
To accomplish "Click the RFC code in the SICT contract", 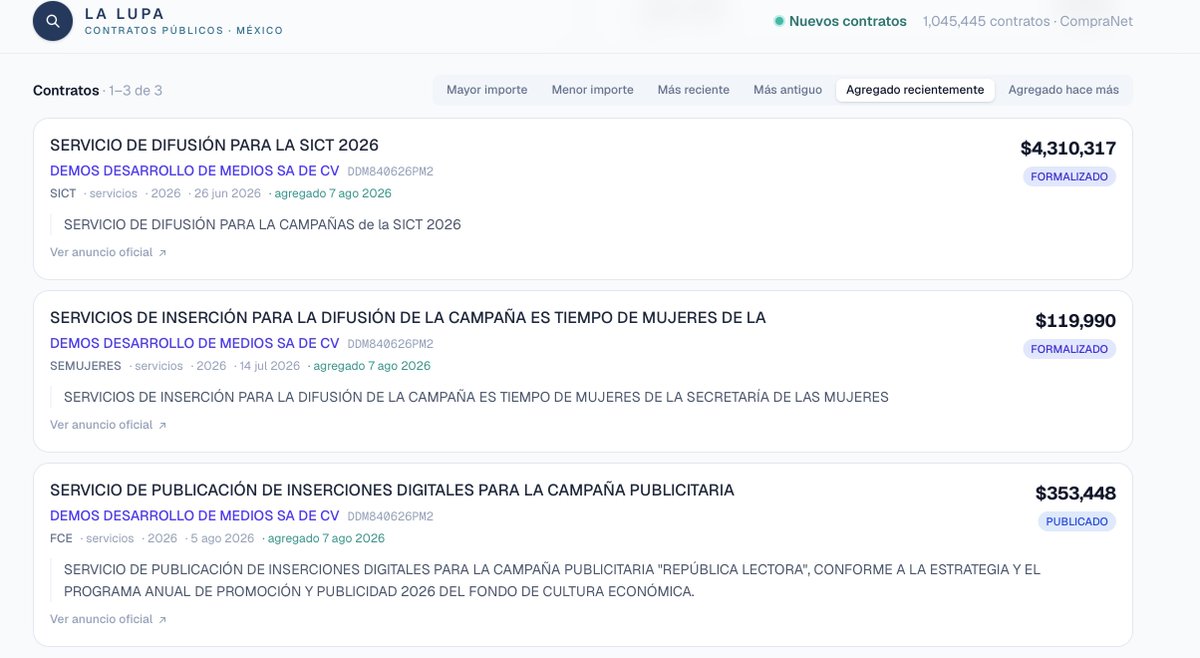I will pyautogui.click(x=390, y=172).
